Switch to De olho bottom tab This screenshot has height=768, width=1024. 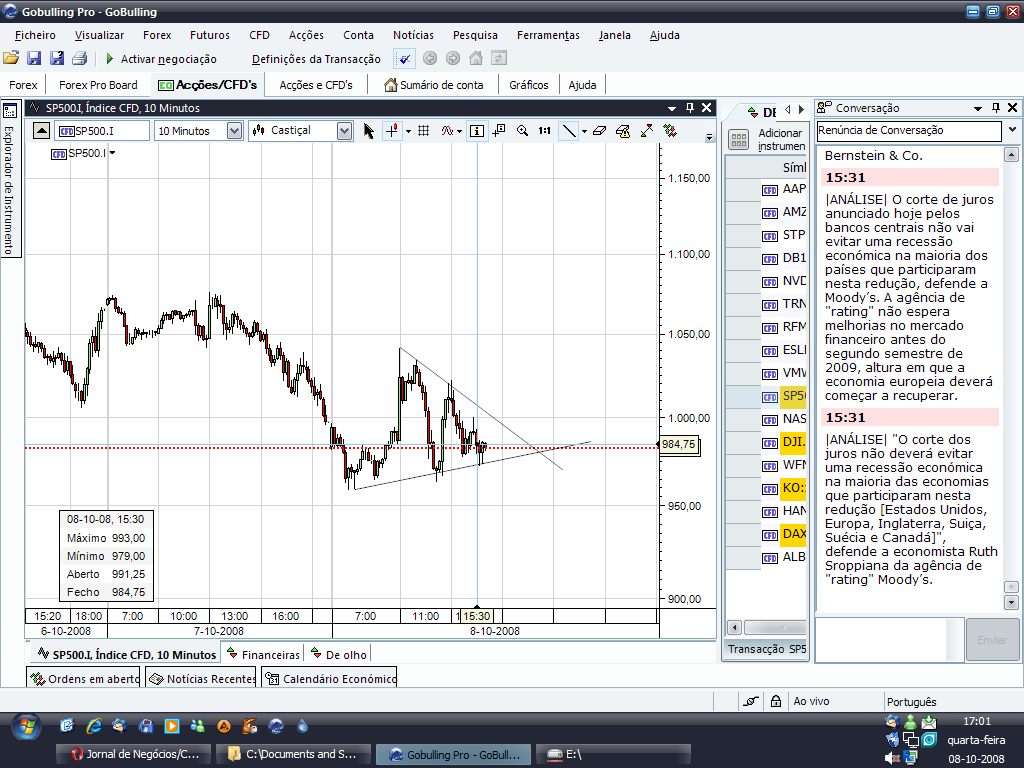tap(340, 654)
